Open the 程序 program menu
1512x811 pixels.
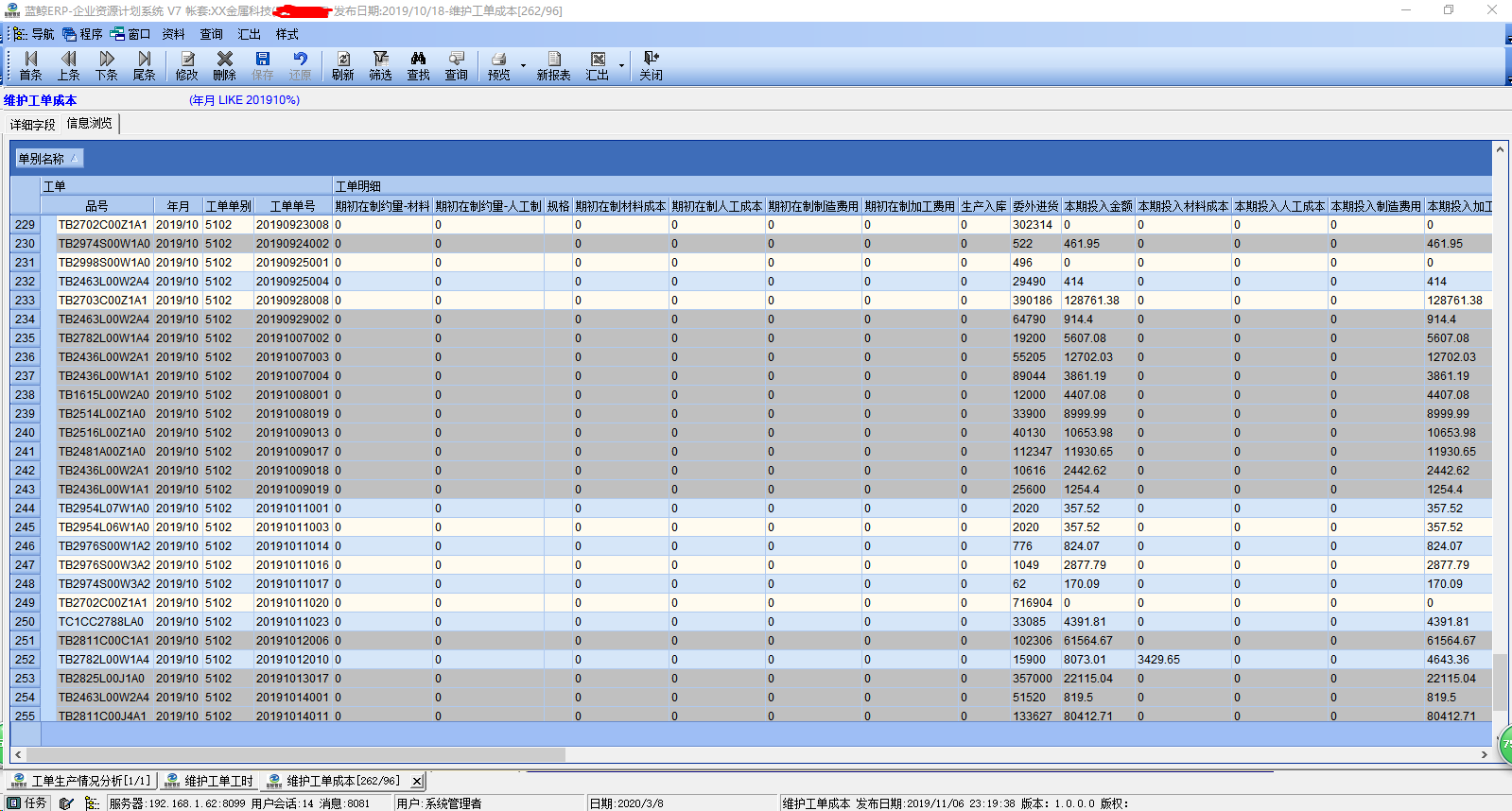(x=82, y=34)
